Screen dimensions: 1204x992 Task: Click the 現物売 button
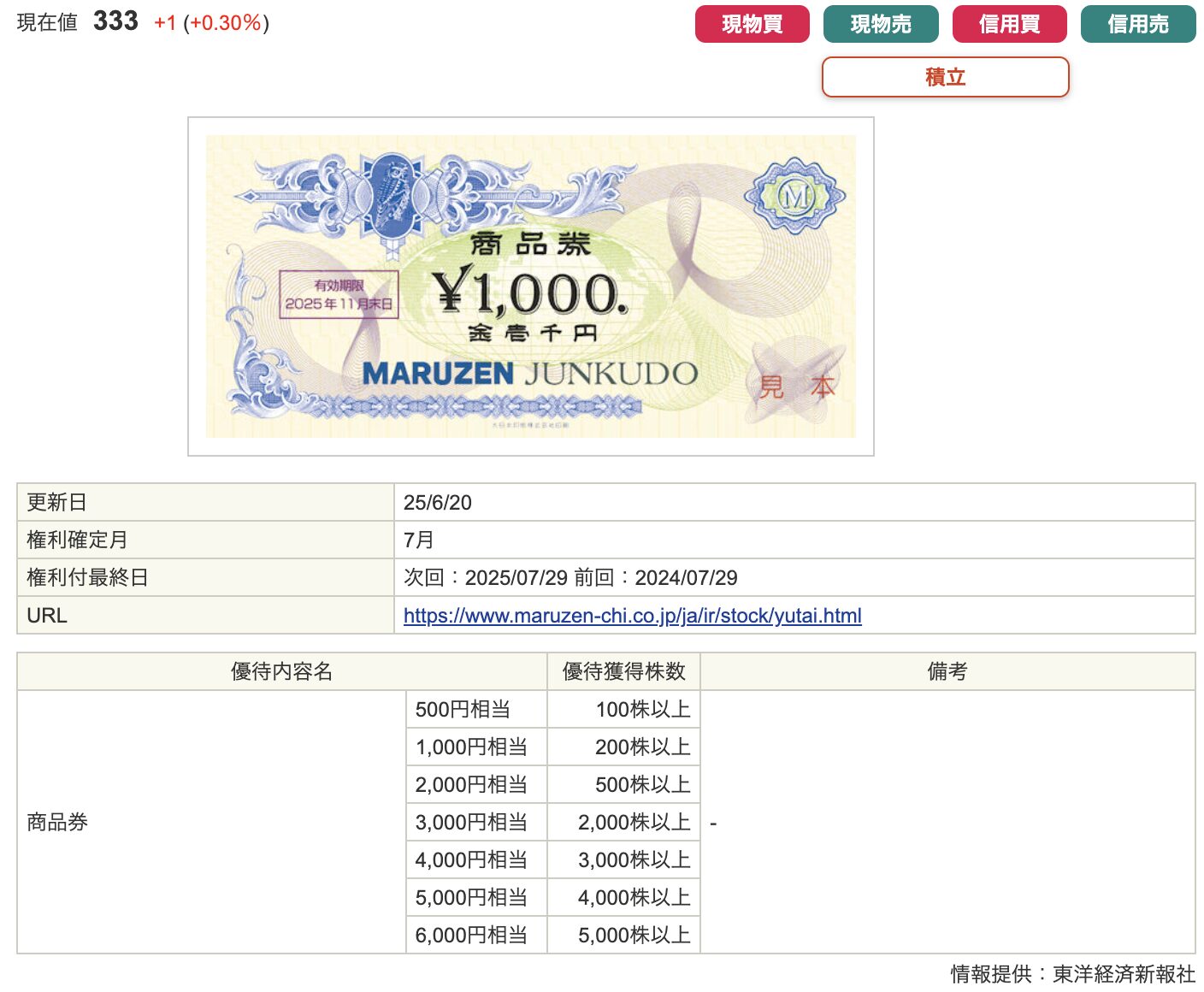point(881,24)
